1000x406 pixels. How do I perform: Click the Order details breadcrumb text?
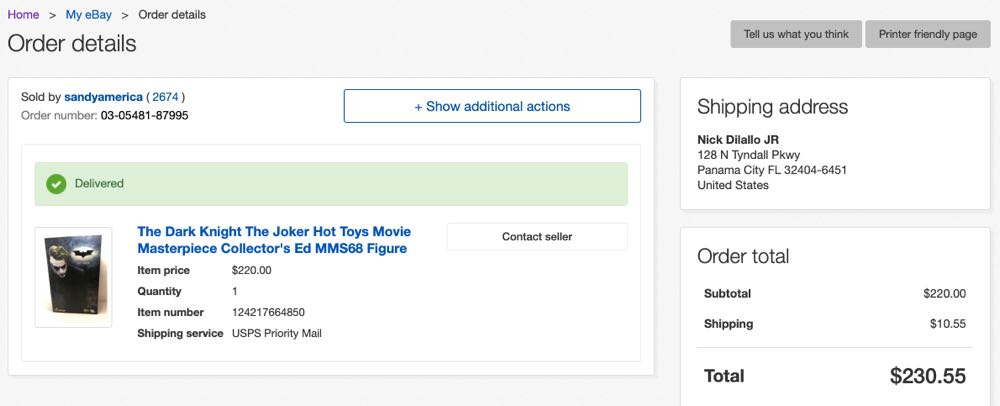pos(172,15)
